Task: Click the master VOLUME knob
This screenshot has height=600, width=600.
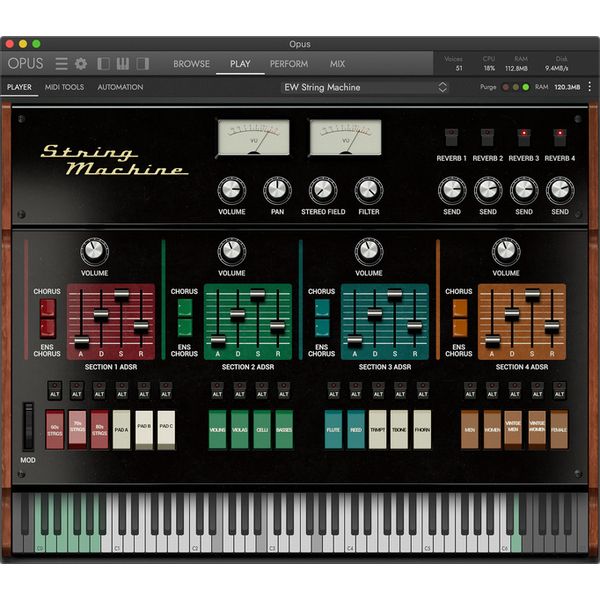Action: (x=232, y=190)
